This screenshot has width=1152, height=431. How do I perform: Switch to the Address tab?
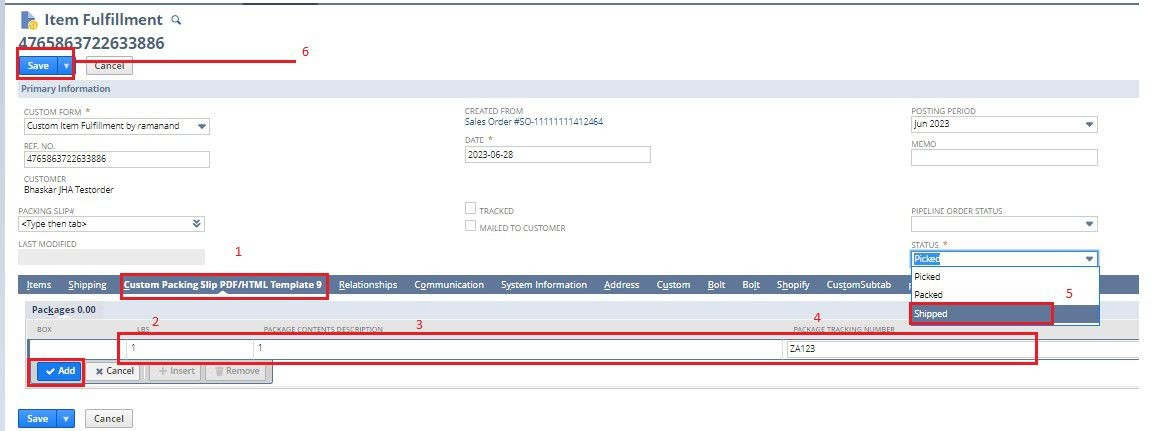pyautogui.click(x=622, y=285)
